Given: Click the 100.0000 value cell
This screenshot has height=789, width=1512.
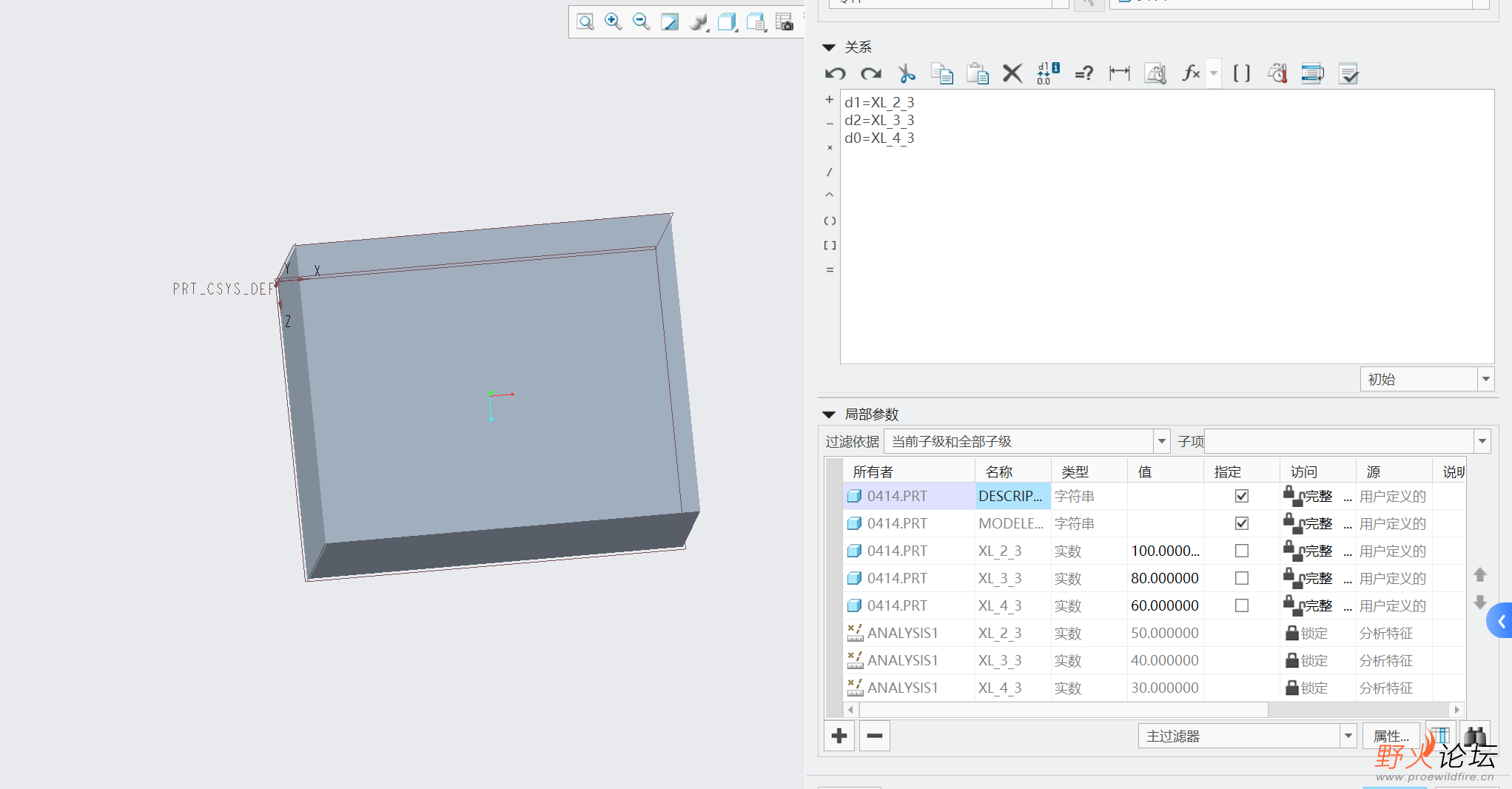Looking at the screenshot, I should [x=1166, y=551].
